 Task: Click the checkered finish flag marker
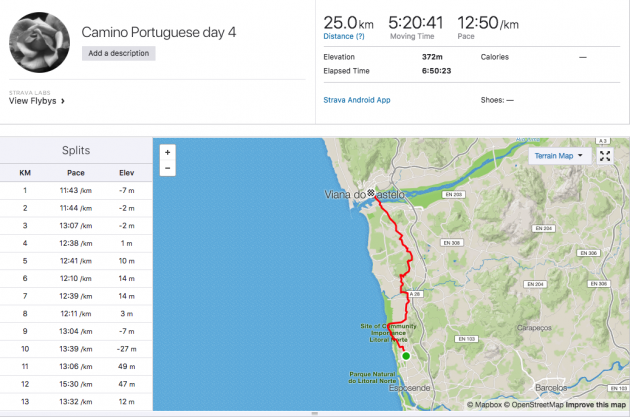click(369, 190)
